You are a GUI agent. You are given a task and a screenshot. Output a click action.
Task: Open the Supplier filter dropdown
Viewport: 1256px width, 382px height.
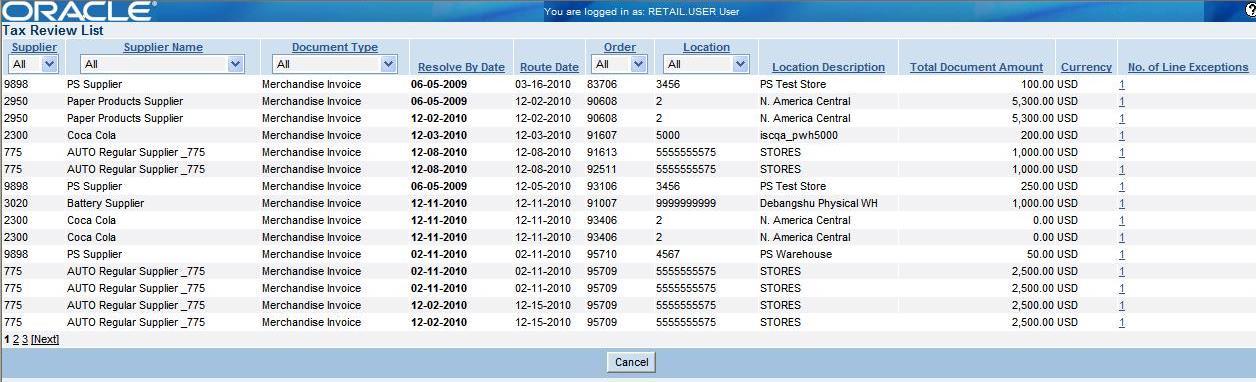(34, 64)
